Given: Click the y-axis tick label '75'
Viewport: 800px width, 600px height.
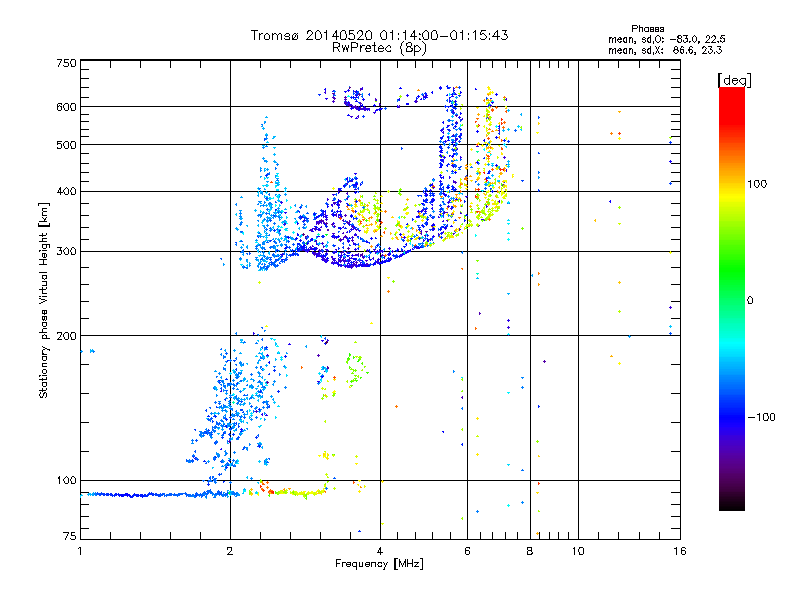Looking at the screenshot, I should [70, 536].
